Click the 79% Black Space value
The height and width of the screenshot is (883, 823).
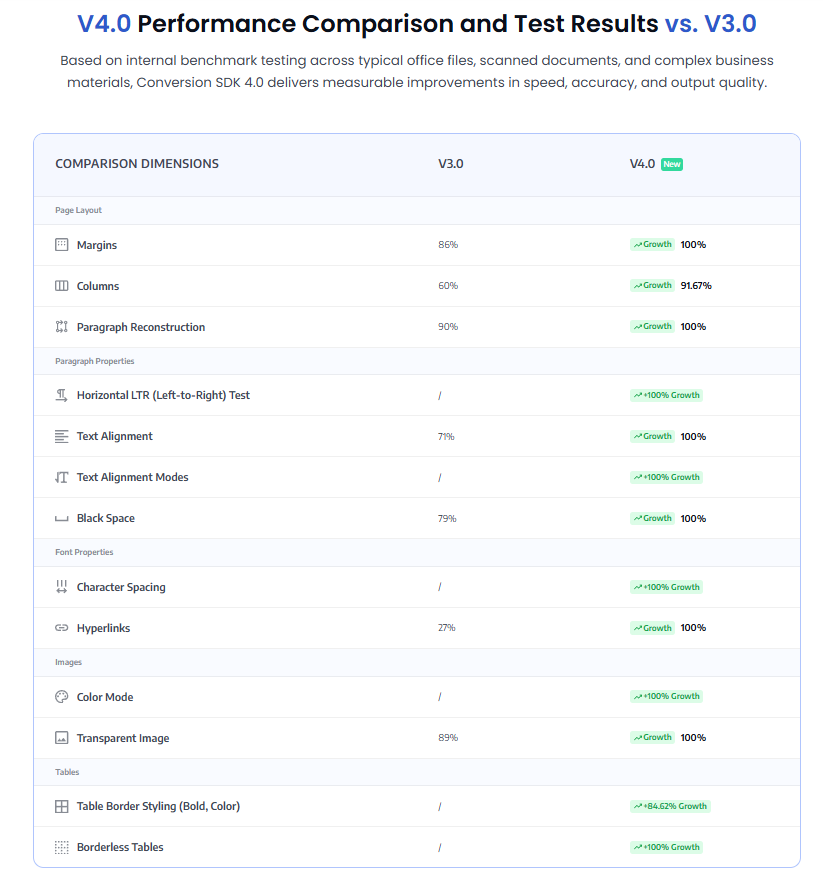click(x=447, y=518)
